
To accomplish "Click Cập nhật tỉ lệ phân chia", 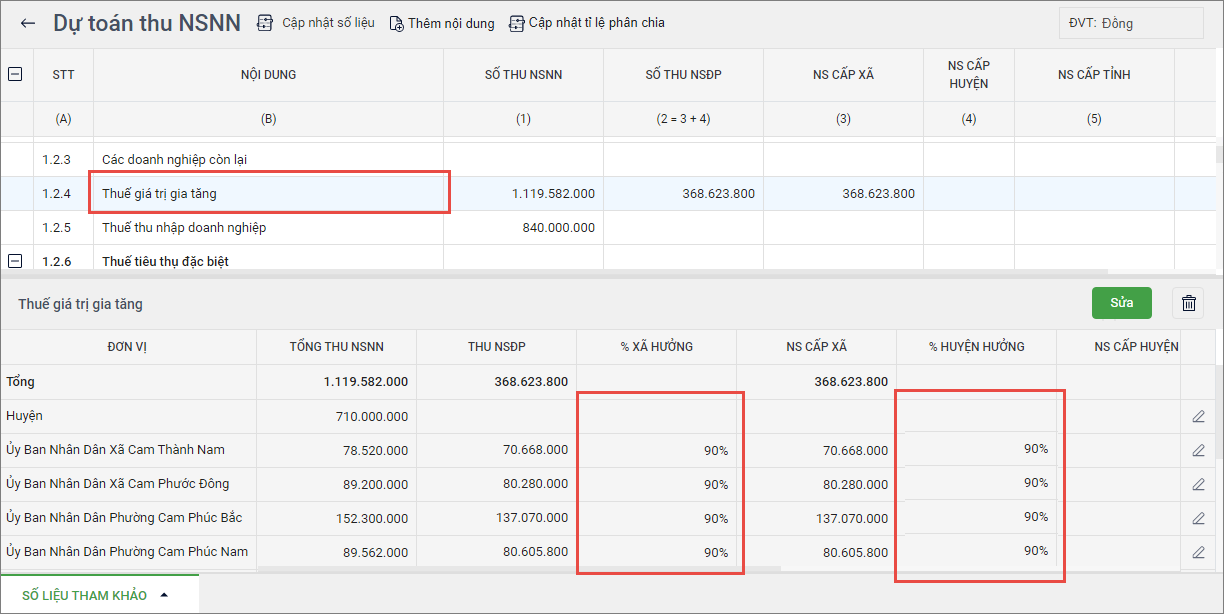I will click(x=587, y=23).
